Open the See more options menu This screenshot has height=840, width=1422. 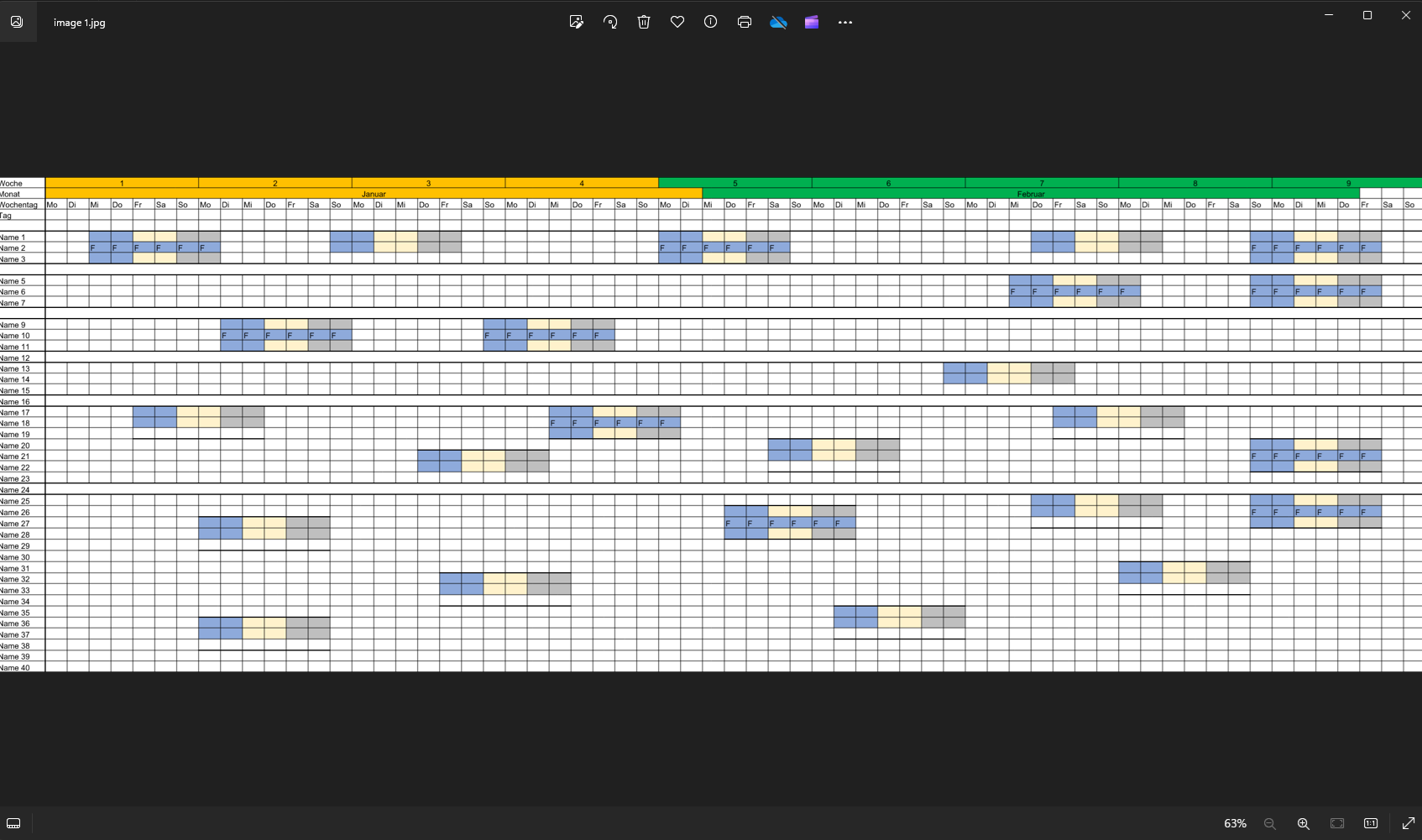[845, 22]
